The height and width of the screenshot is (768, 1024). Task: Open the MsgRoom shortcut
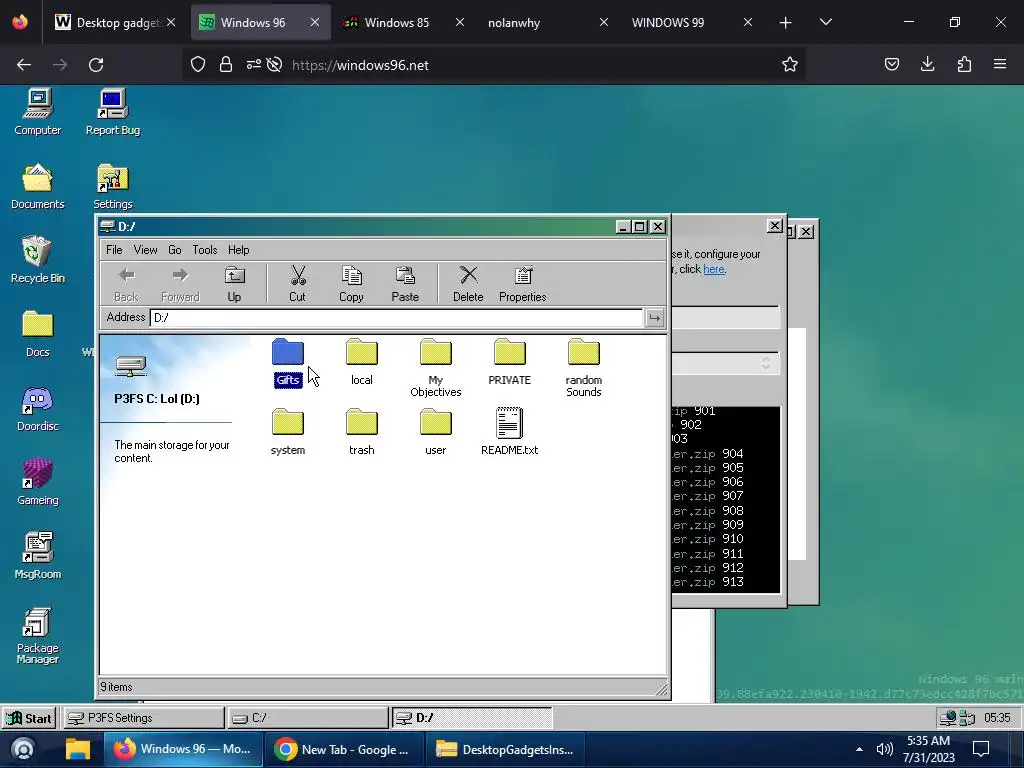[x=38, y=556]
